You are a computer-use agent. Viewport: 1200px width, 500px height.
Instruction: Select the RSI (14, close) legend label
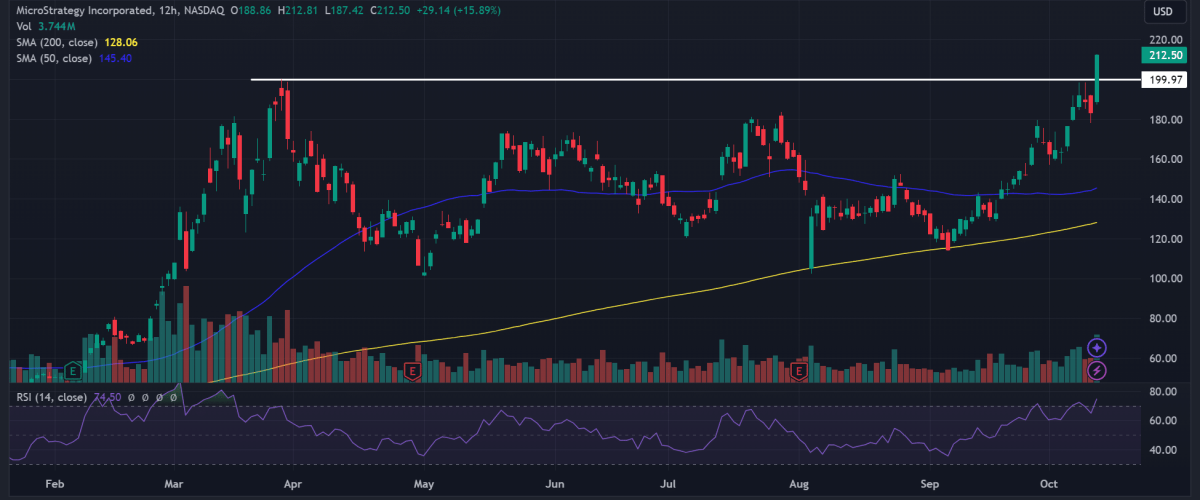[50, 397]
